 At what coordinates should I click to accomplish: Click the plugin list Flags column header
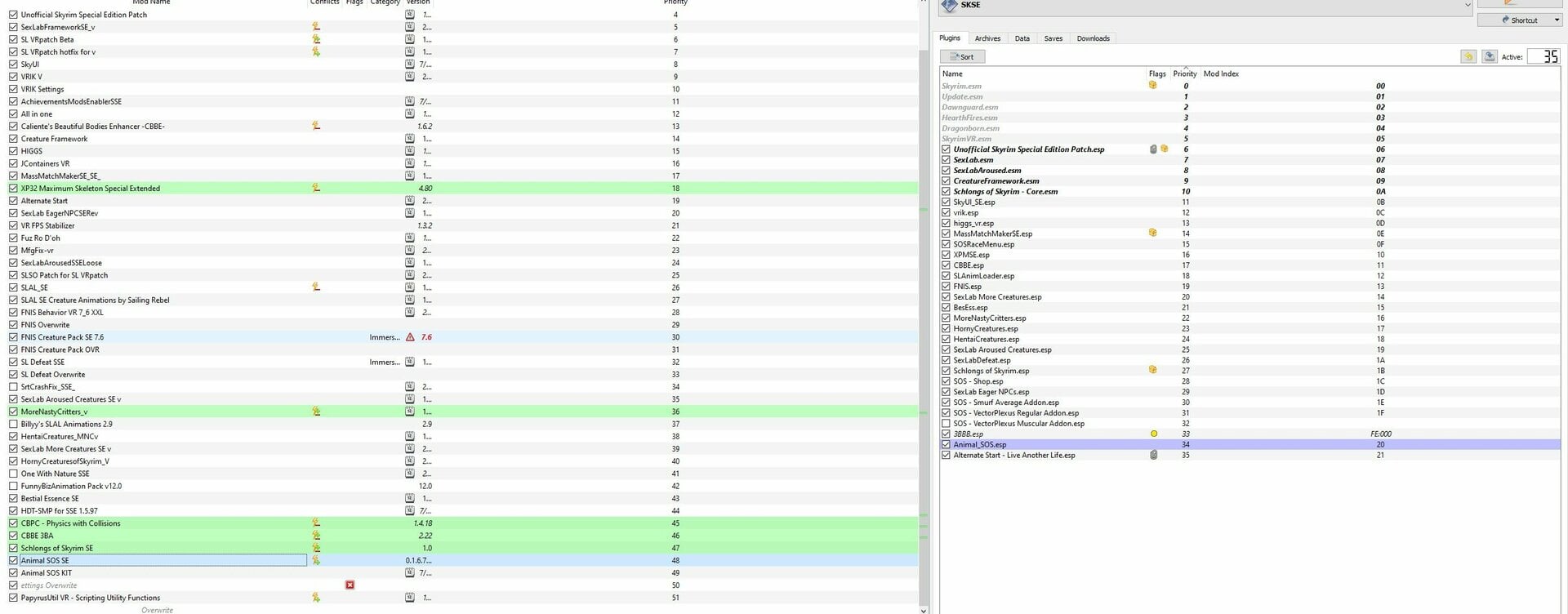tap(1157, 73)
